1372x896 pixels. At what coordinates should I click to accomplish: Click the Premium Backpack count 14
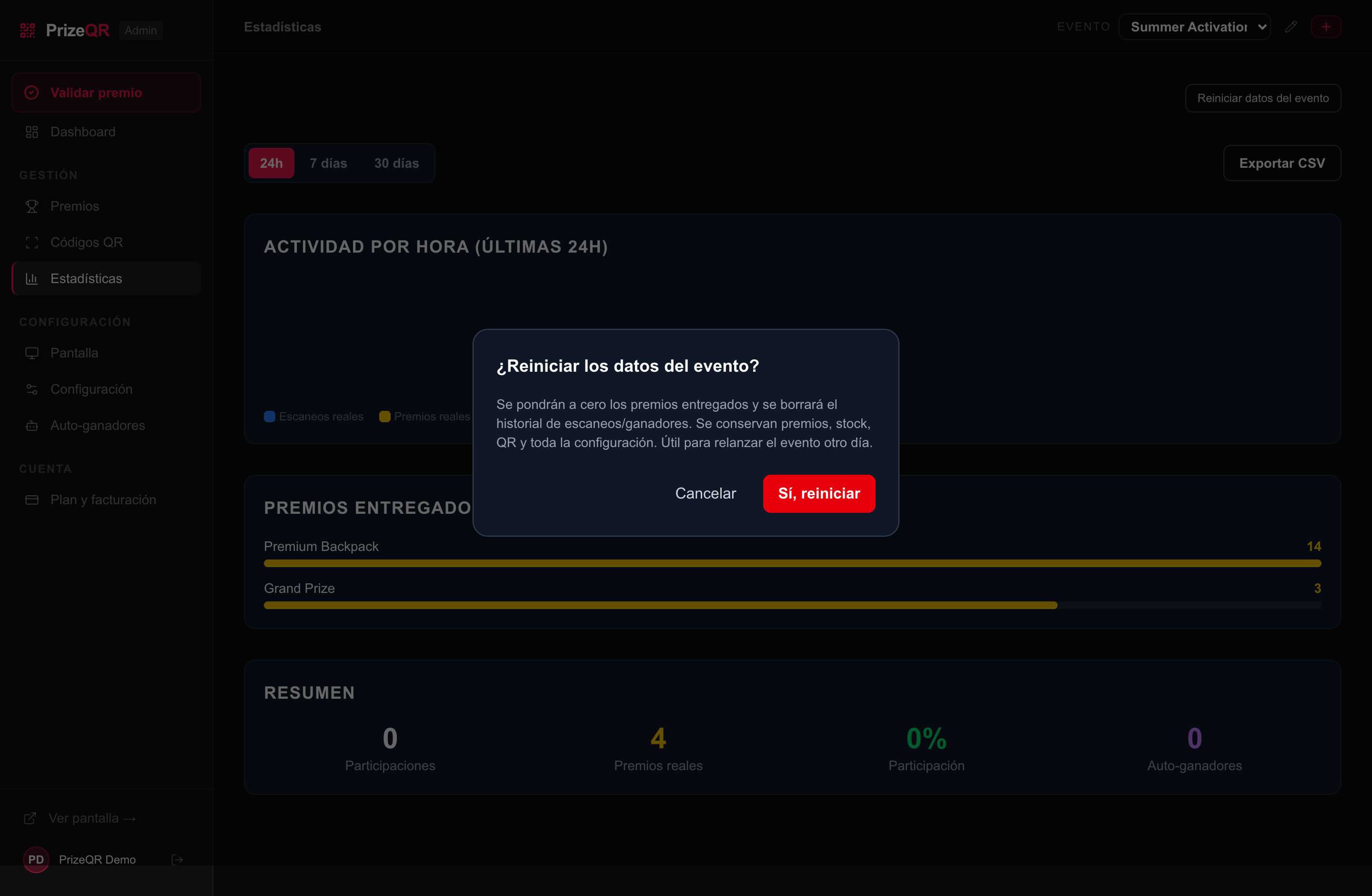click(1314, 547)
